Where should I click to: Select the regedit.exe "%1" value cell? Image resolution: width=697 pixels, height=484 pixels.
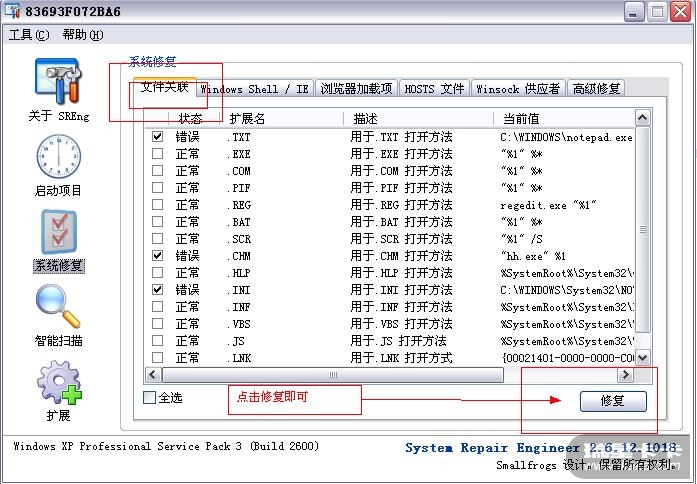click(548, 205)
